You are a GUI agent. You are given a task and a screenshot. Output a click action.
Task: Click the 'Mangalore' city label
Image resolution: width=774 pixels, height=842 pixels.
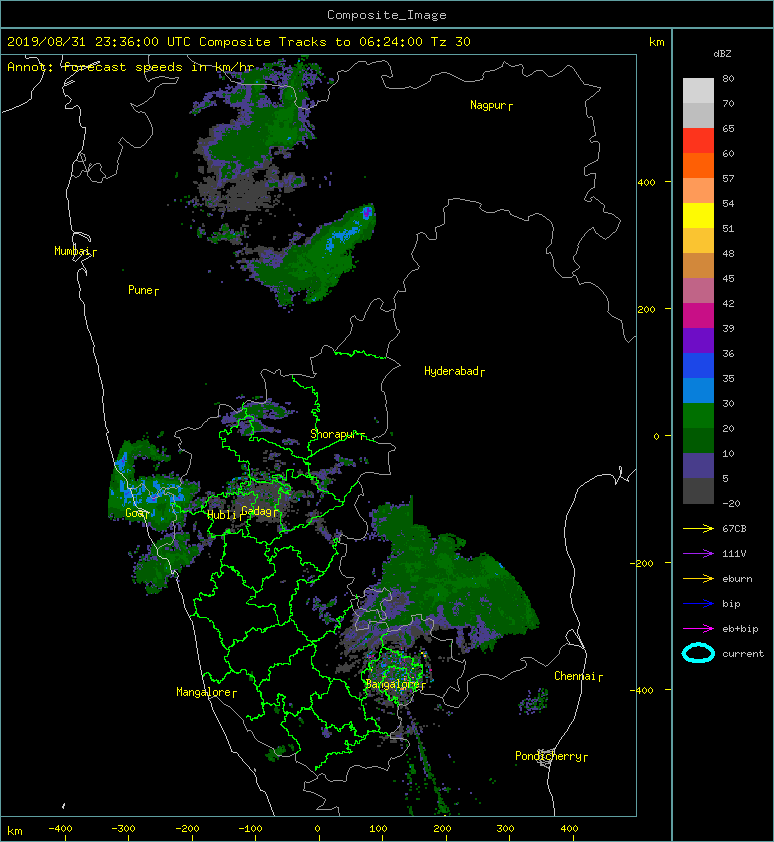204,692
